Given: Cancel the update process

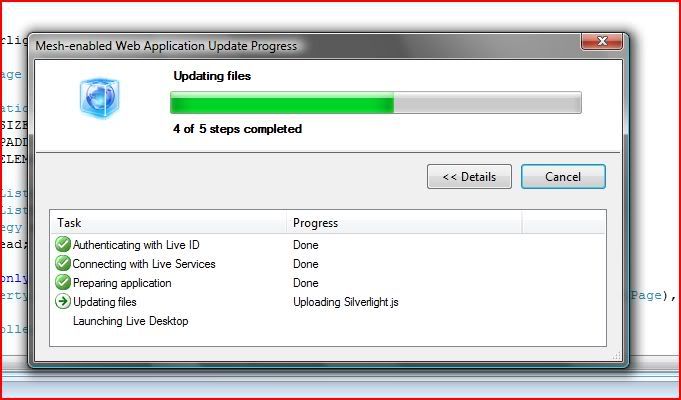Looking at the screenshot, I should click(x=563, y=177).
